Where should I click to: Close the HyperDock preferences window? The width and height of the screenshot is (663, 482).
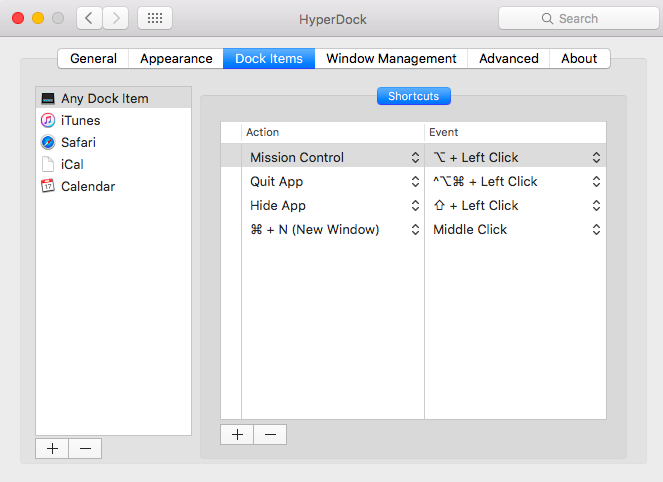[x=18, y=18]
